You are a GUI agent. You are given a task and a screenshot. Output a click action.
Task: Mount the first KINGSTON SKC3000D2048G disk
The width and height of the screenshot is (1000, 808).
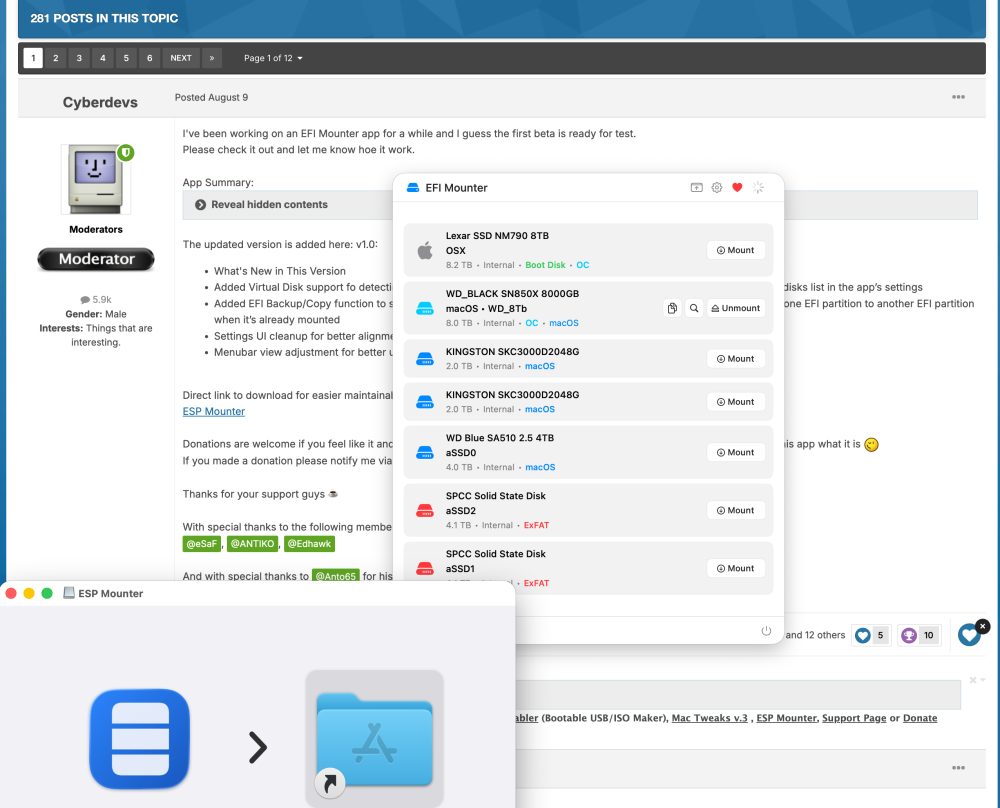736,359
